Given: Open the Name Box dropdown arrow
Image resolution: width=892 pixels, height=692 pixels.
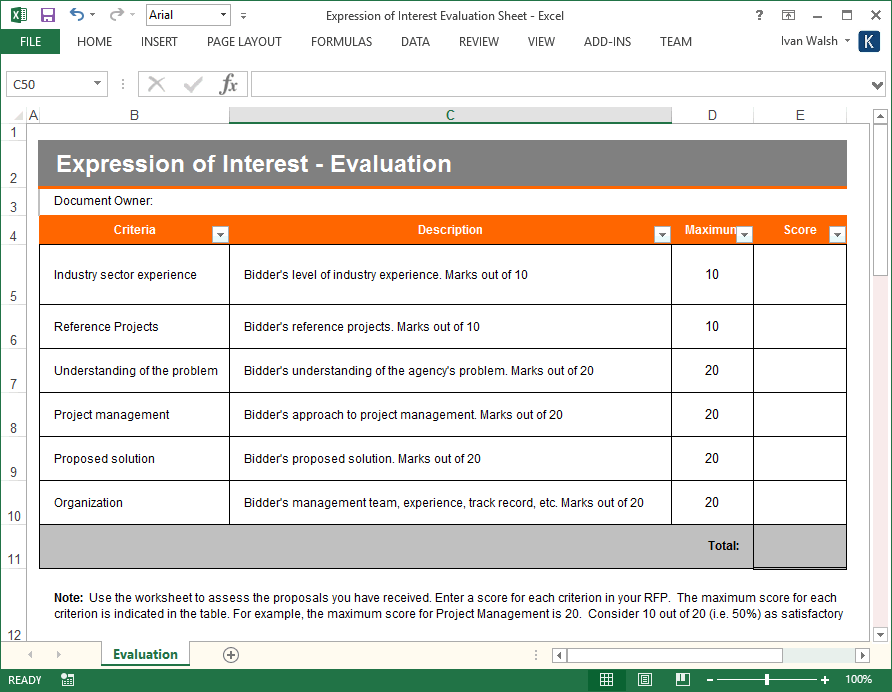Looking at the screenshot, I should (x=97, y=84).
